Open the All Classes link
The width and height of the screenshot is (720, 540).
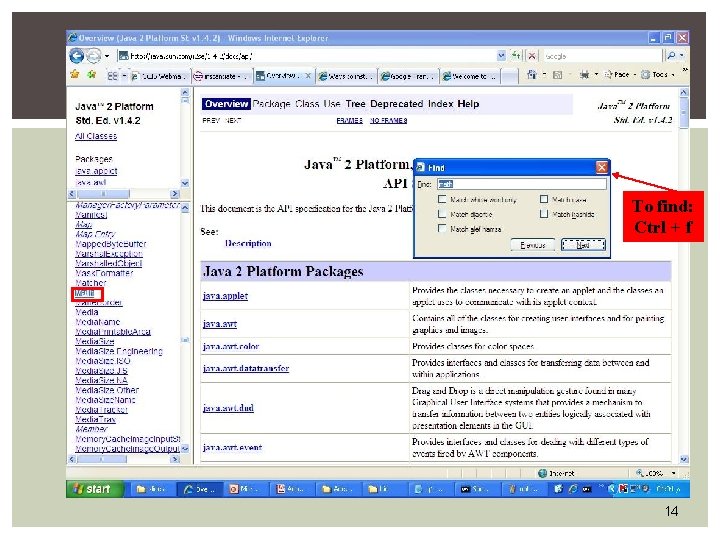[96, 136]
